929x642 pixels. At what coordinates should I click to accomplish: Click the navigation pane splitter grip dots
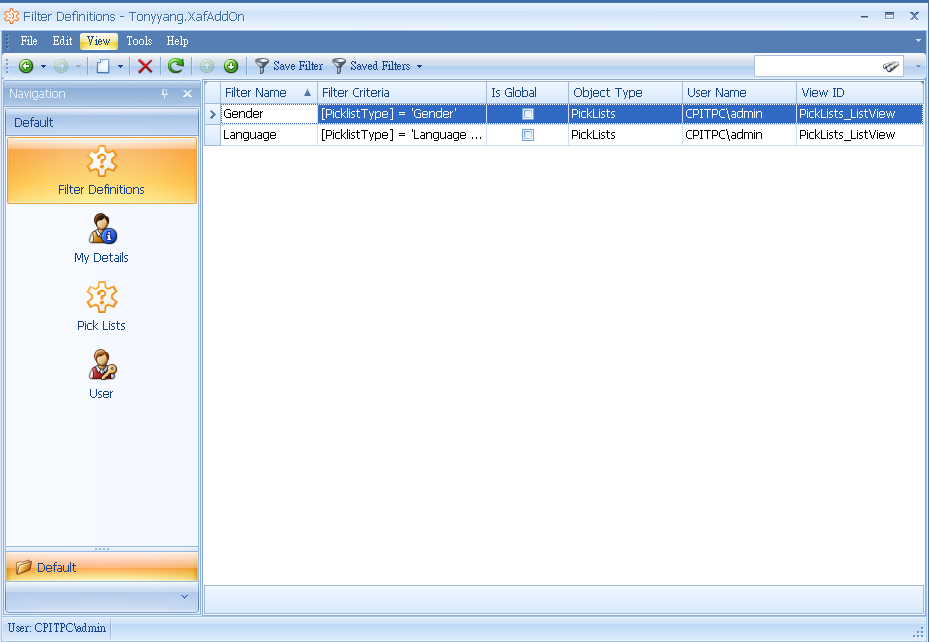click(x=102, y=549)
